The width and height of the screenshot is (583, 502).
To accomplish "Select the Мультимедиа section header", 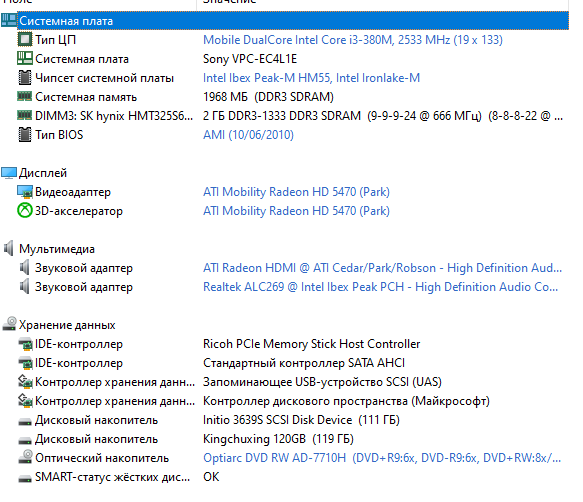I will pos(57,248).
